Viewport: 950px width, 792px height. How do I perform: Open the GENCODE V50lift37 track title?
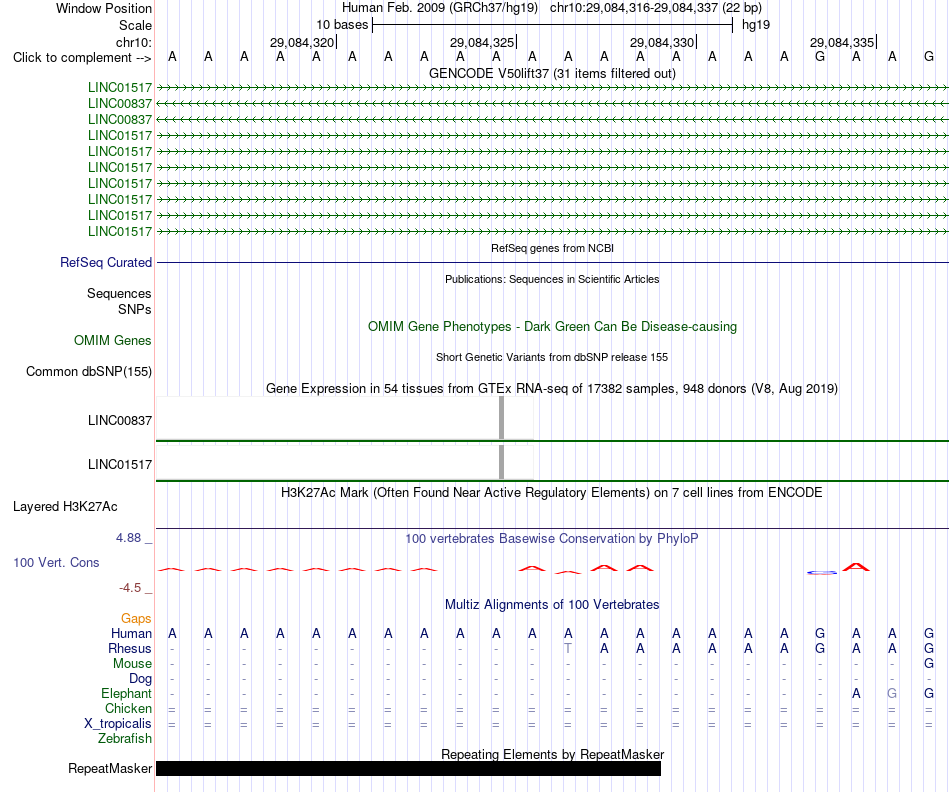click(x=552, y=73)
